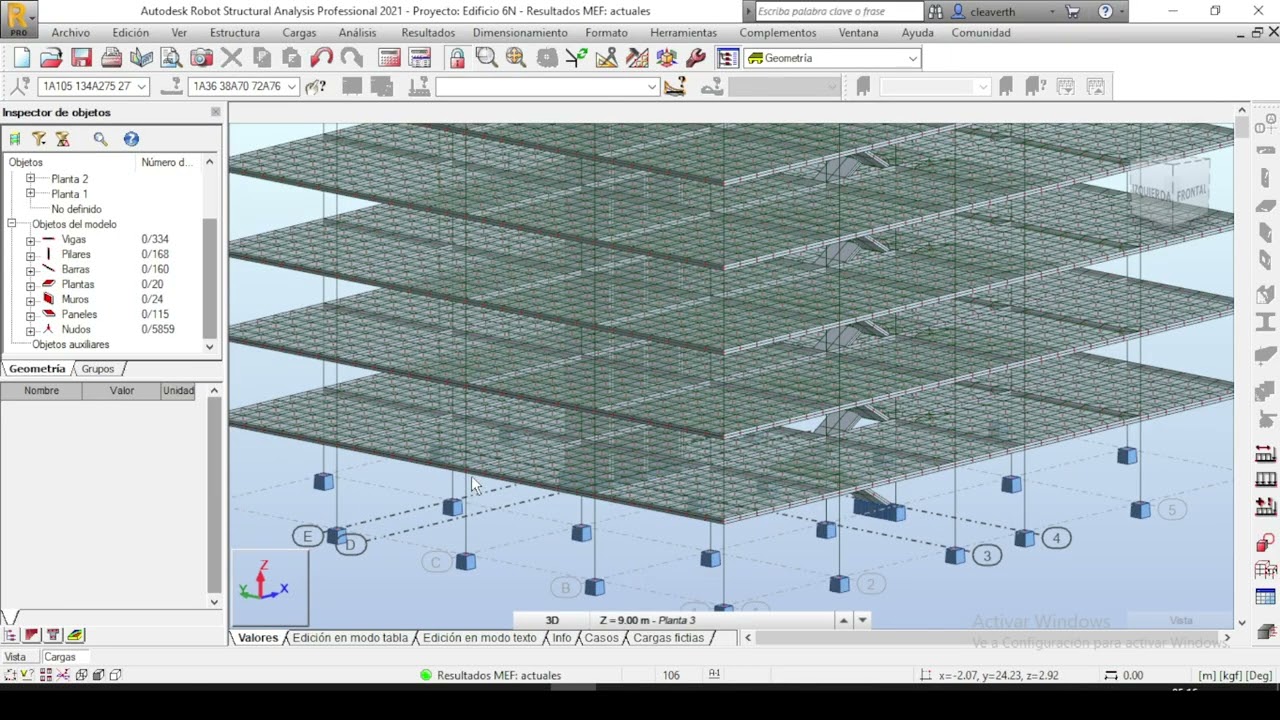Activate the Zoom window magnifier icon
This screenshot has height=720, width=1280.
(486, 58)
